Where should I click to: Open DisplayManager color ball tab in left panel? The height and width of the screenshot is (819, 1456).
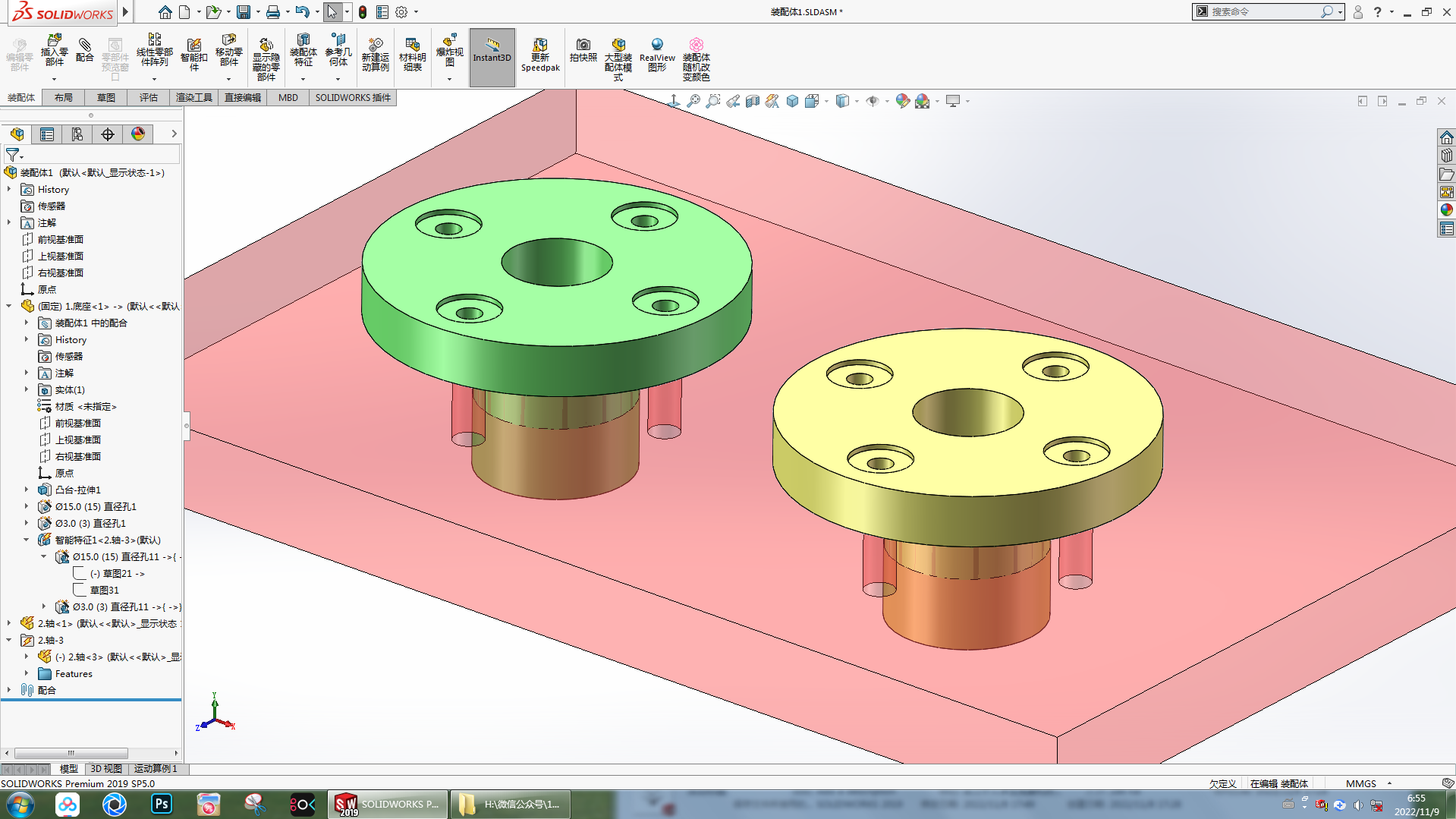(138, 134)
